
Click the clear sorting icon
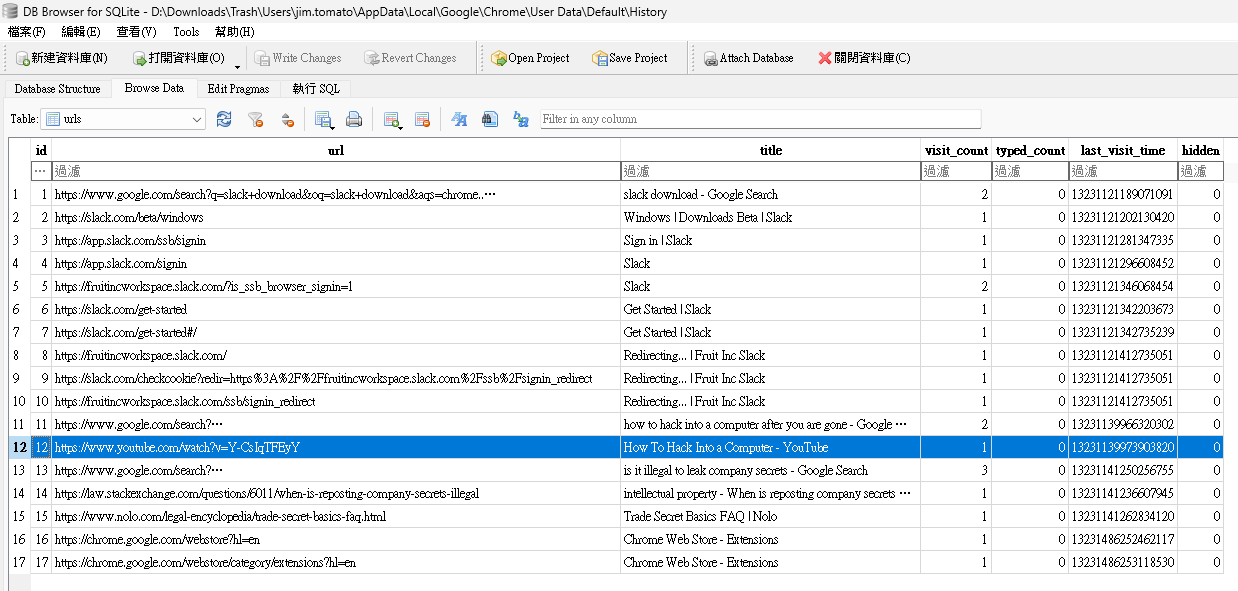point(287,119)
